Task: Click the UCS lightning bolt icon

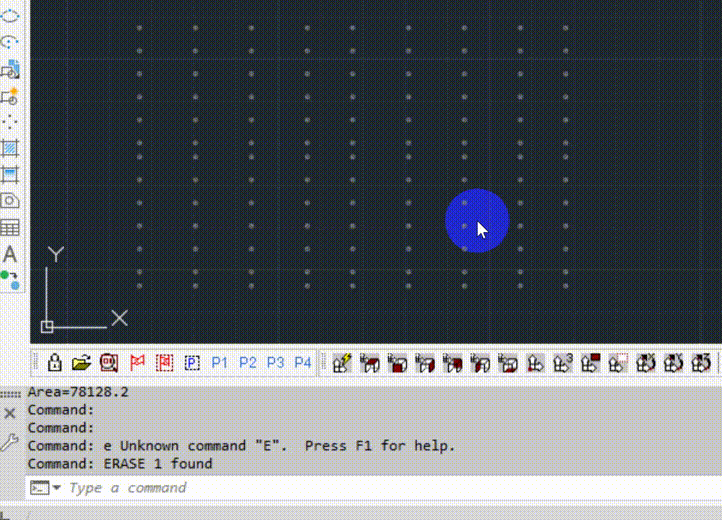Action: tap(342, 363)
